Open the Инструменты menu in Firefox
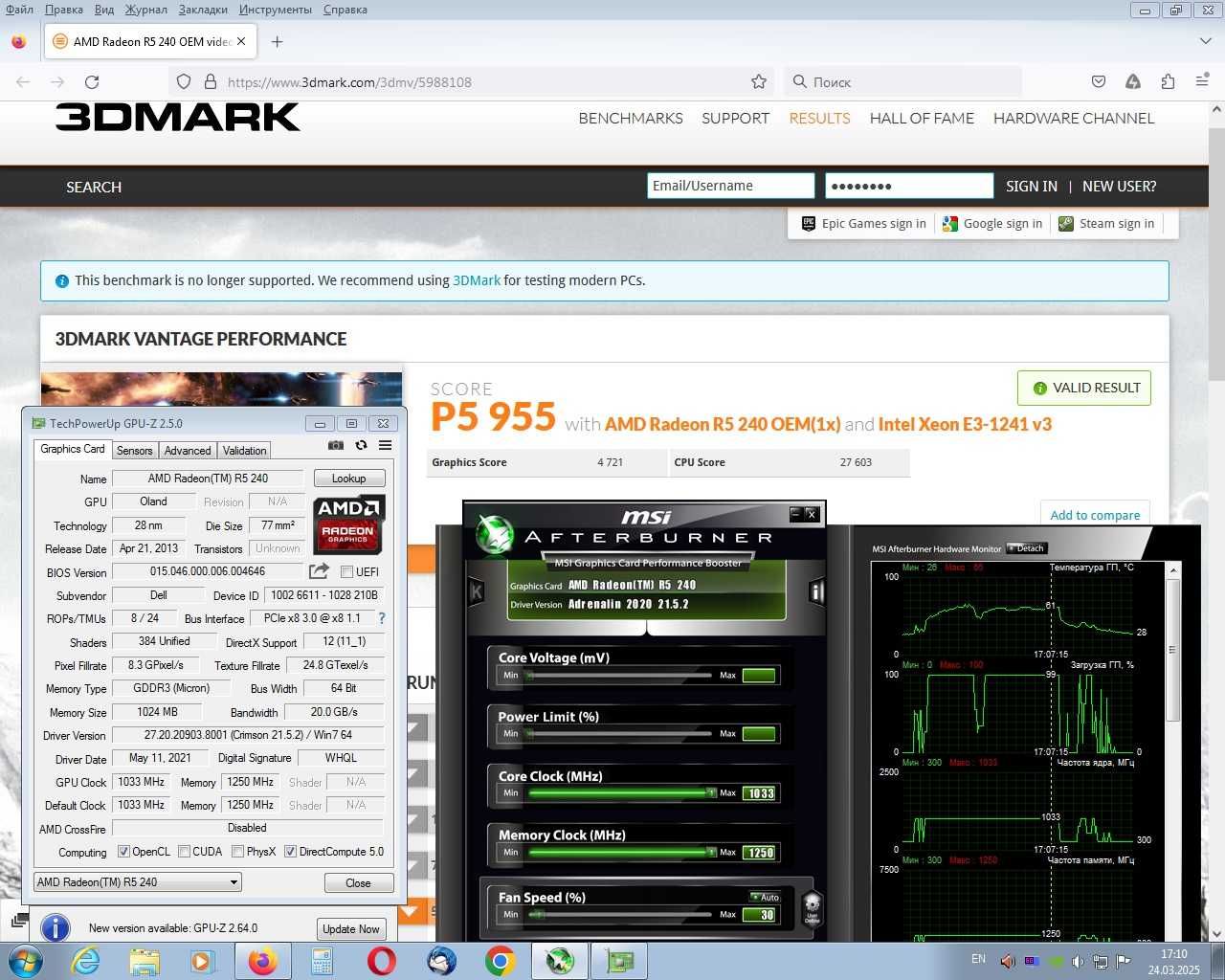This screenshot has width=1225, height=980. (276, 10)
